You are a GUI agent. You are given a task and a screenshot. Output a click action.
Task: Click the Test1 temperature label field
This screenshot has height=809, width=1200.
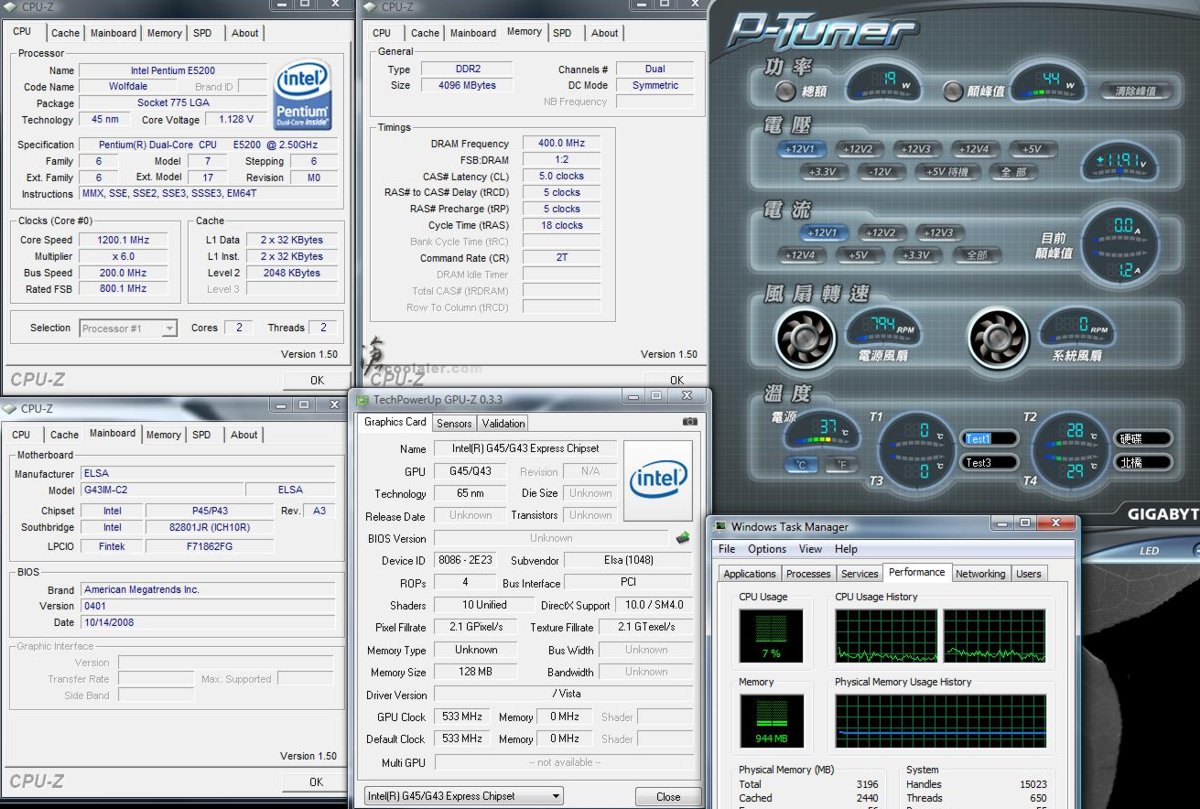coord(990,439)
